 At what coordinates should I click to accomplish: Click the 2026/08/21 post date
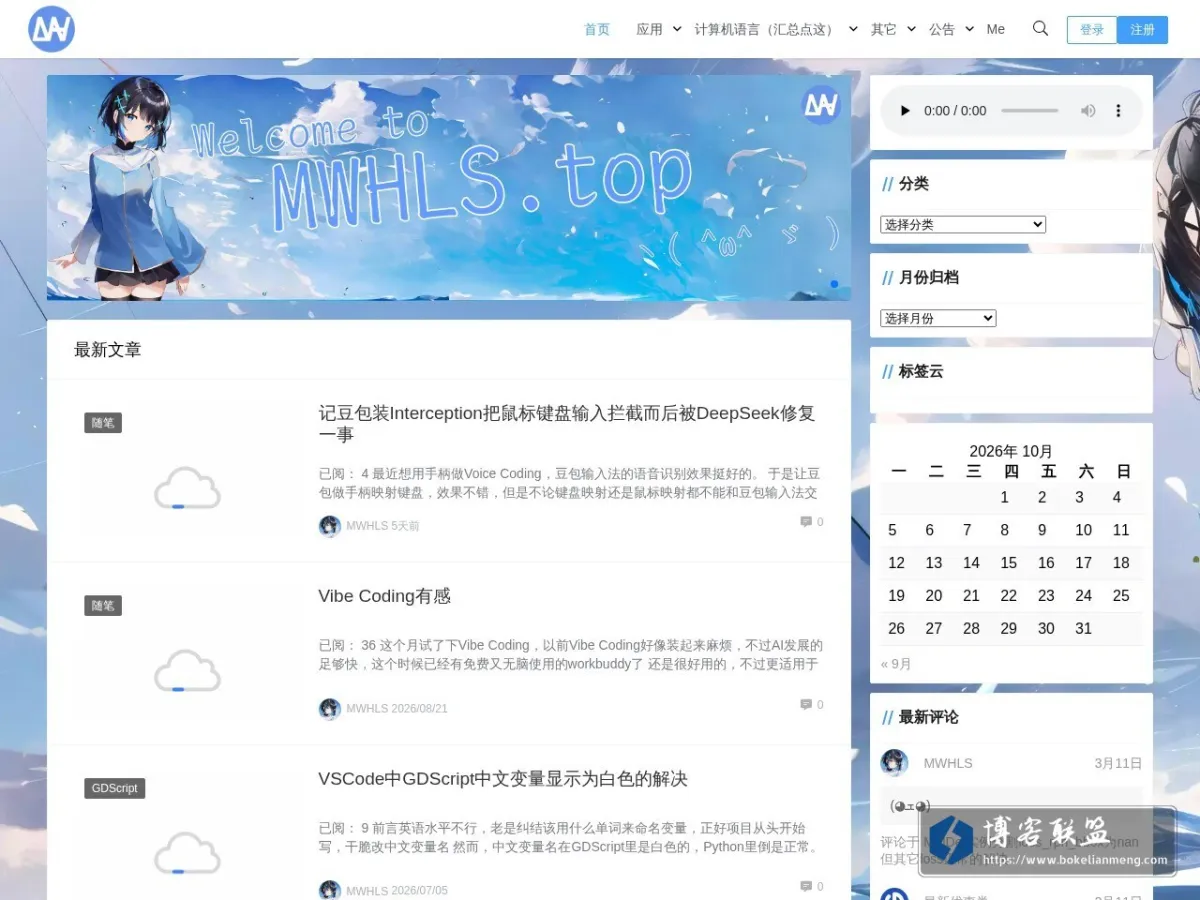coord(420,709)
